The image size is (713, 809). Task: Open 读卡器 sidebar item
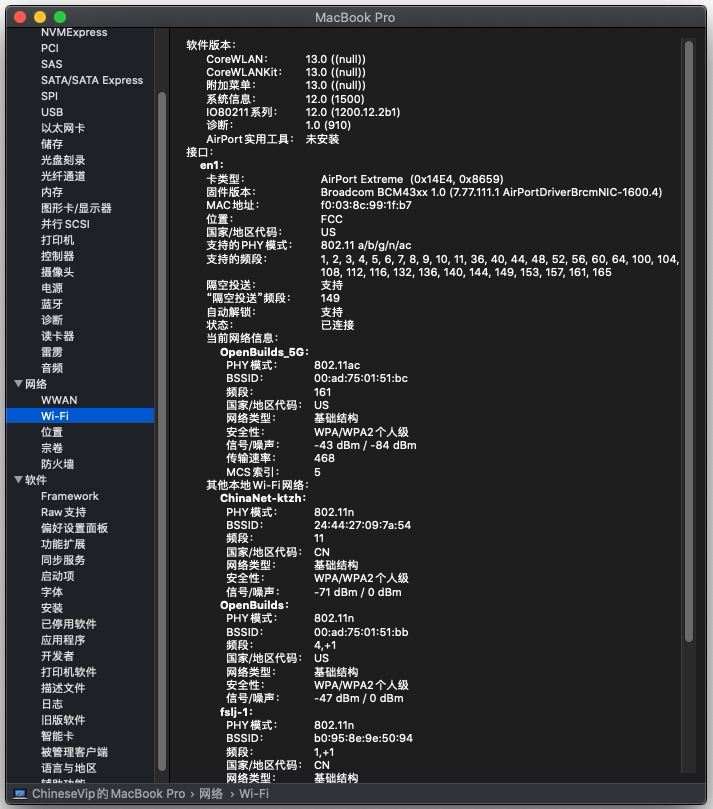[x=58, y=336]
